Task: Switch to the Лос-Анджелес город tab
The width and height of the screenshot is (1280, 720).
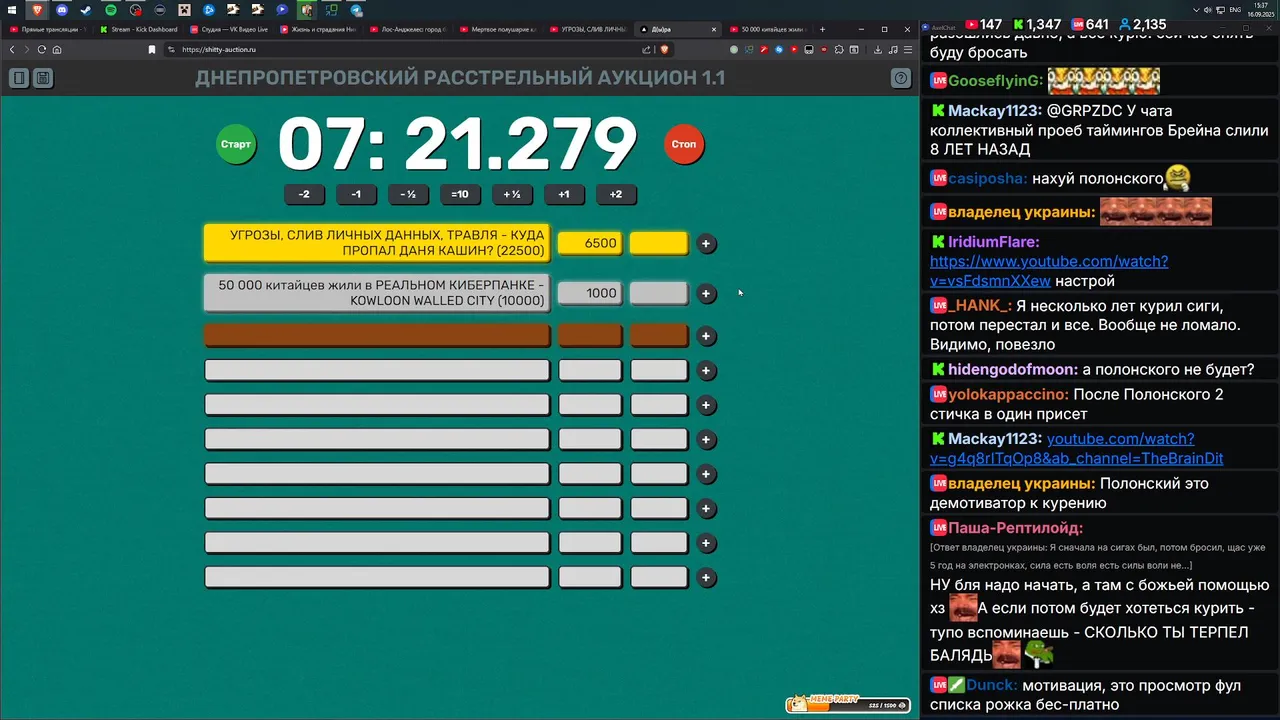Action: [x=409, y=29]
